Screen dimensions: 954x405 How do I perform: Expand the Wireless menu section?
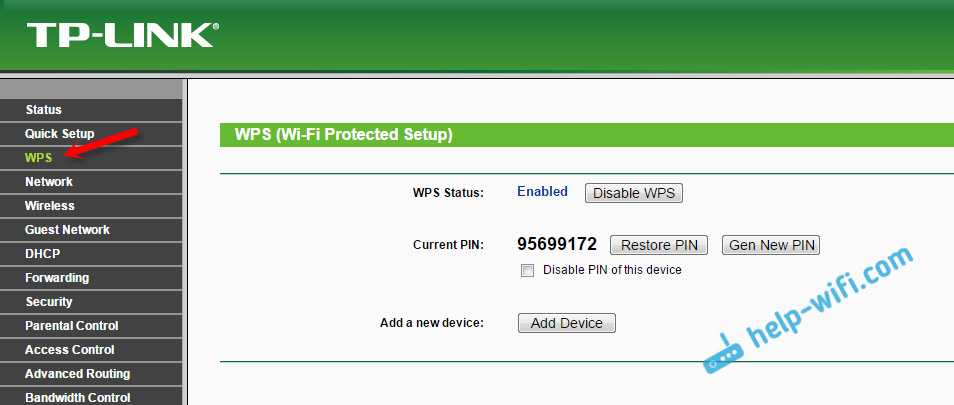pyautogui.click(x=50, y=206)
